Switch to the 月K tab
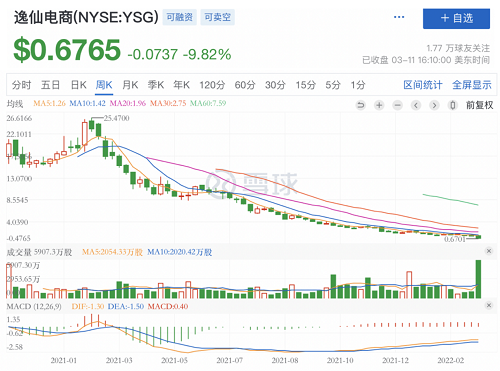The width and height of the screenshot is (500, 371). 130,85
